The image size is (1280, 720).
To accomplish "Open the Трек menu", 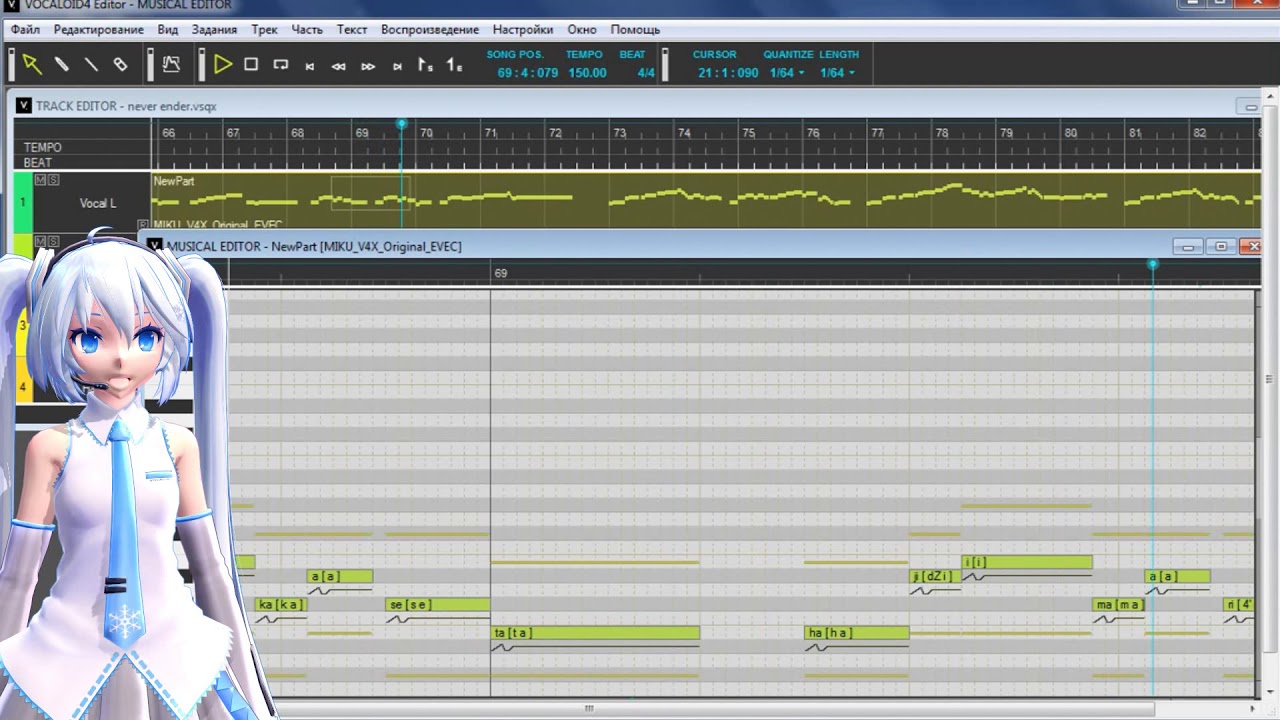I will pyautogui.click(x=264, y=30).
